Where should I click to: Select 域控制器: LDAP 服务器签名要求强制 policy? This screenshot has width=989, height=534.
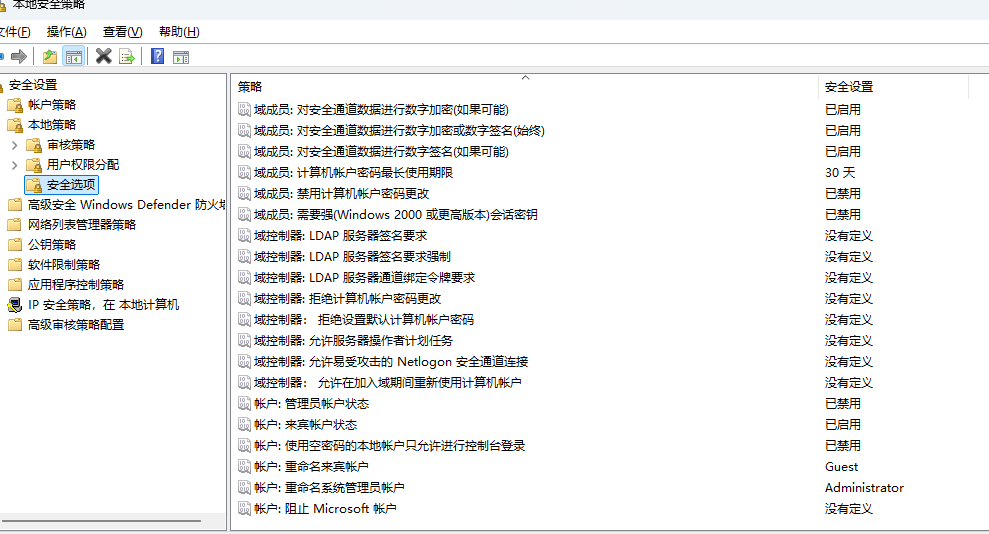(x=353, y=257)
